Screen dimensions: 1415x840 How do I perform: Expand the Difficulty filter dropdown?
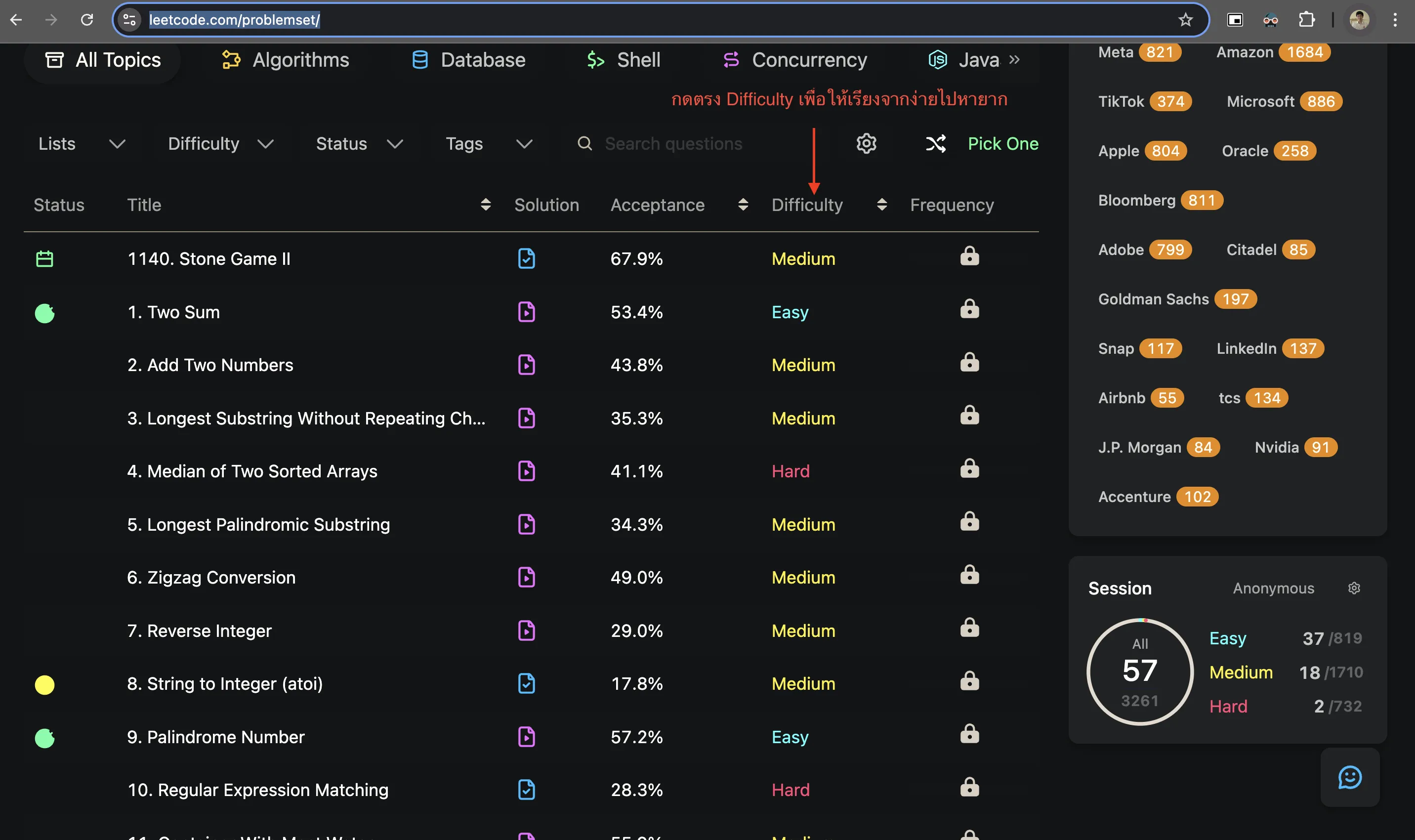pyautogui.click(x=219, y=143)
